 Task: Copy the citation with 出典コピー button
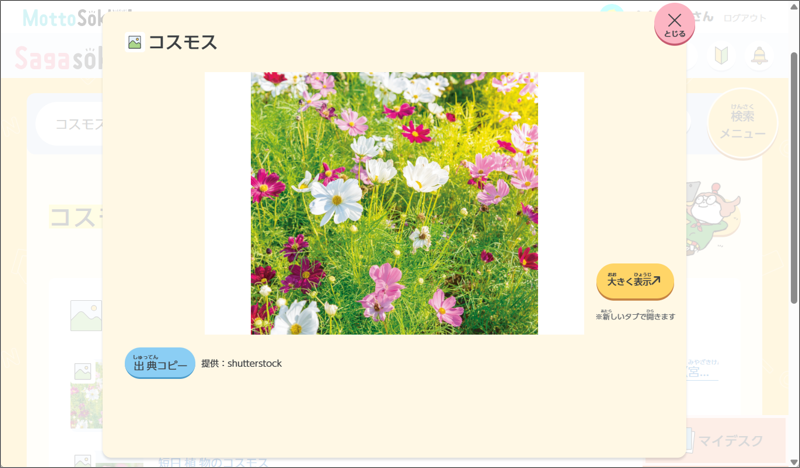(160, 363)
